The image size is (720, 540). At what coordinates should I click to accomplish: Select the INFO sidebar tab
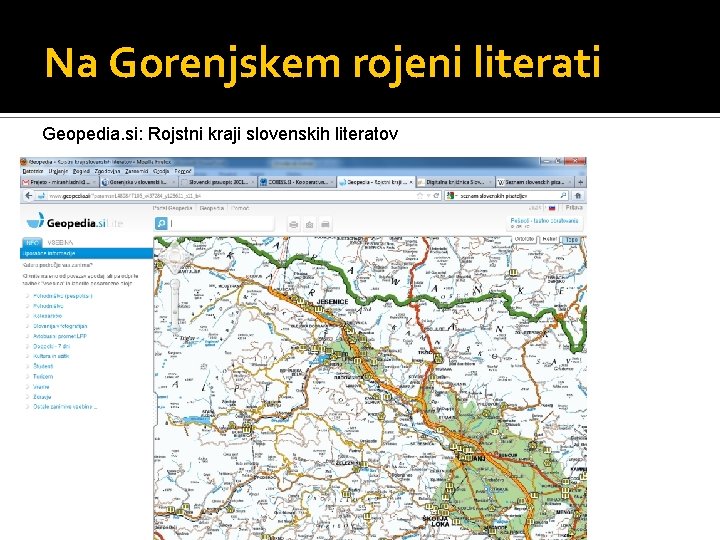(32, 243)
